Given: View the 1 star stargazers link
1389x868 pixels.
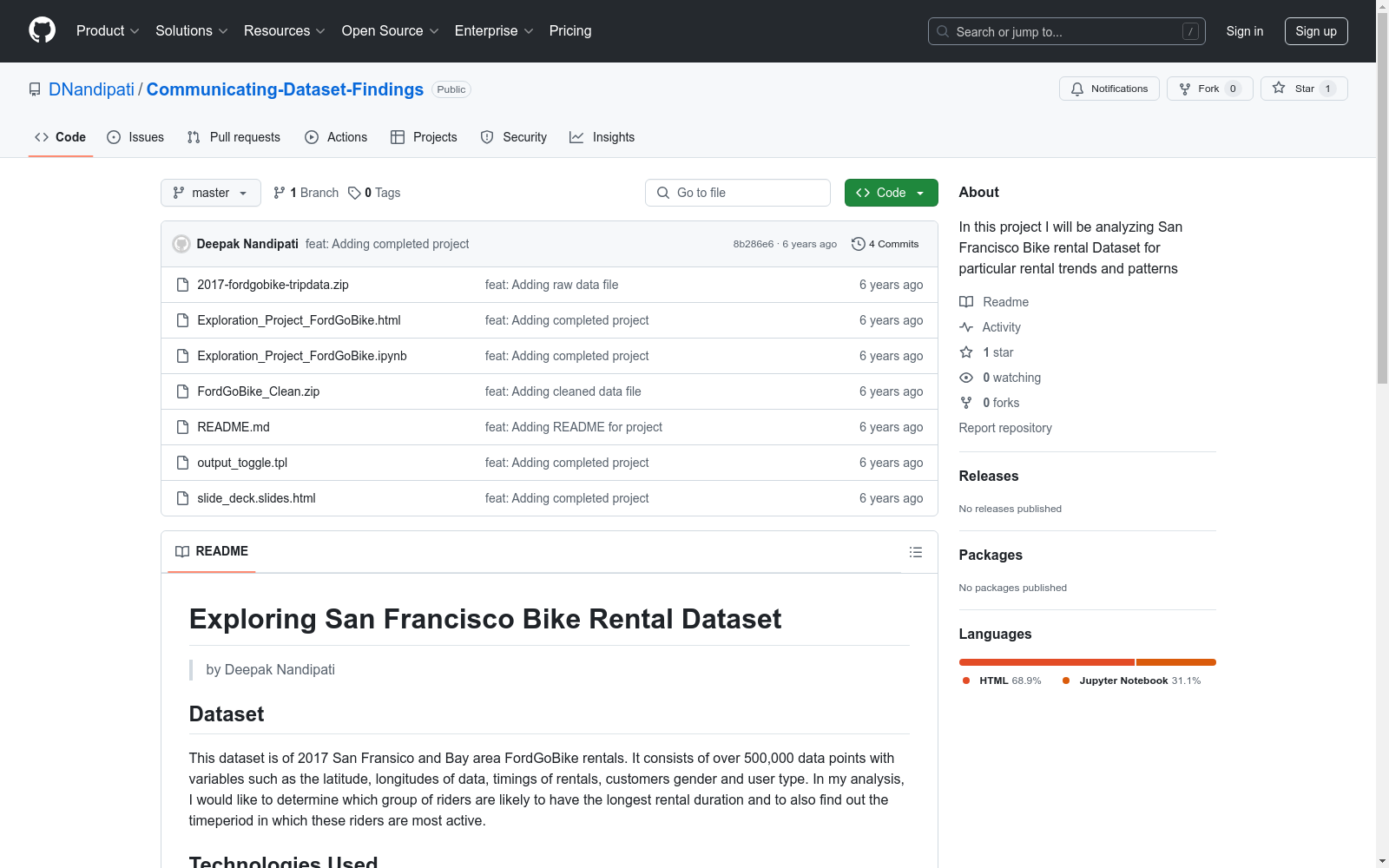Looking at the screenshot, I should pos(986,352).
